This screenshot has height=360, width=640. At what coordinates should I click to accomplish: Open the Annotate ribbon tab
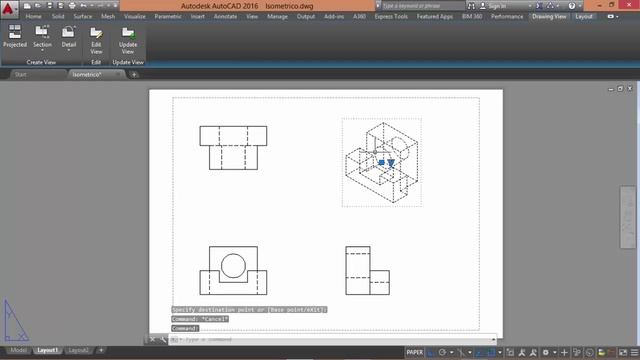click(x=225, y=17)
